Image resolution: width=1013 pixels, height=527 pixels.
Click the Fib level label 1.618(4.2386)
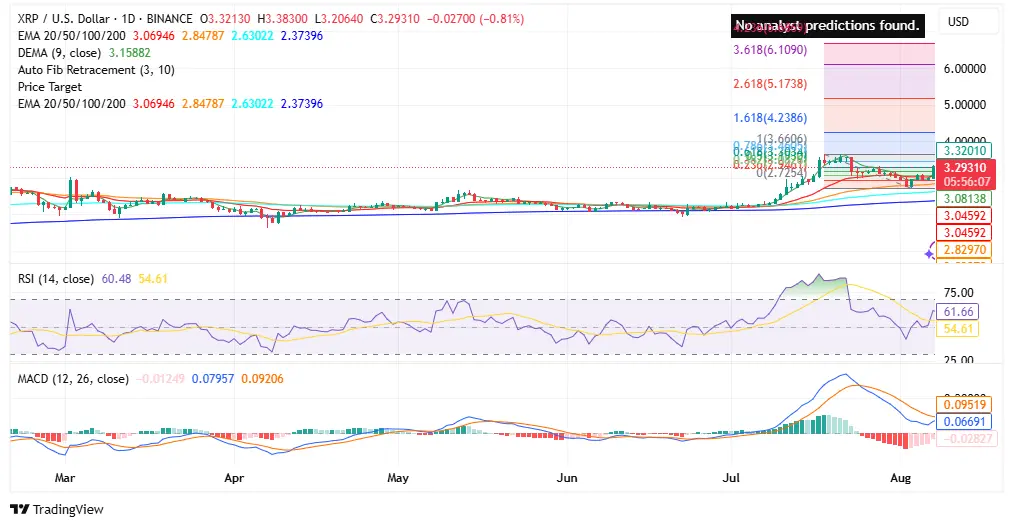pyautogui.click(x=770, y=118)
